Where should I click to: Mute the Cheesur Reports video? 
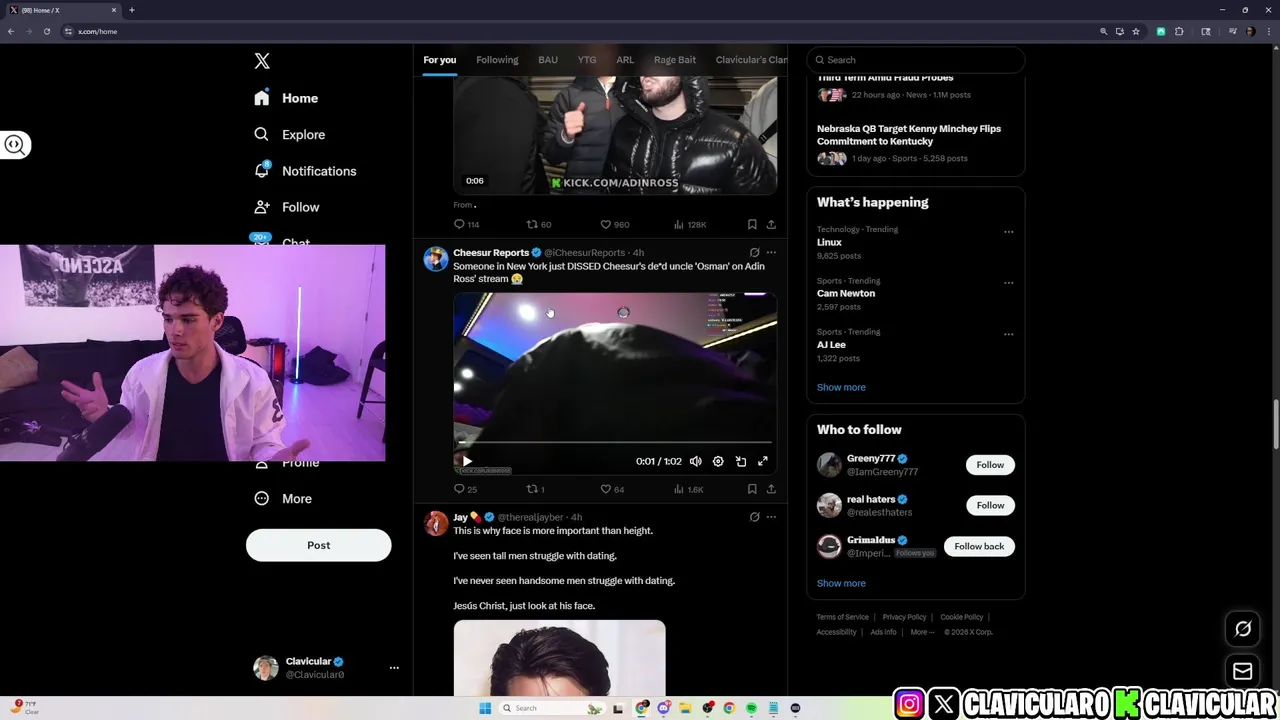click(x=696, y=461)
